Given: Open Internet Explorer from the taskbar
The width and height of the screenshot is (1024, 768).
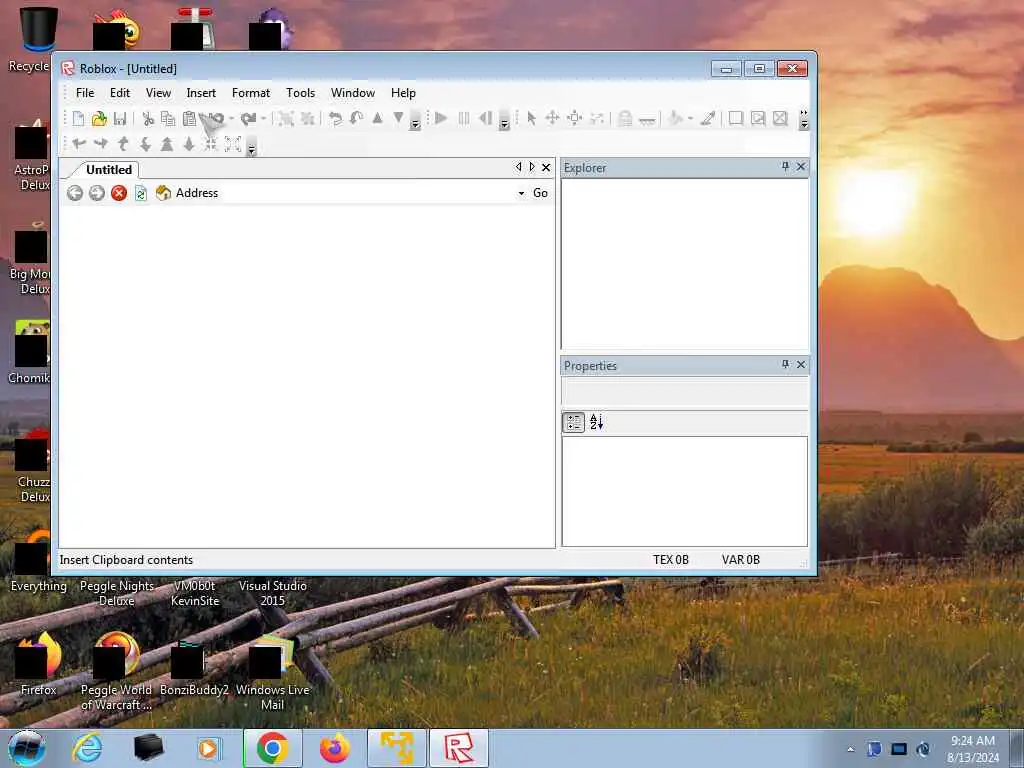Looking at the screenshot, I should click(x=88, y=748).
